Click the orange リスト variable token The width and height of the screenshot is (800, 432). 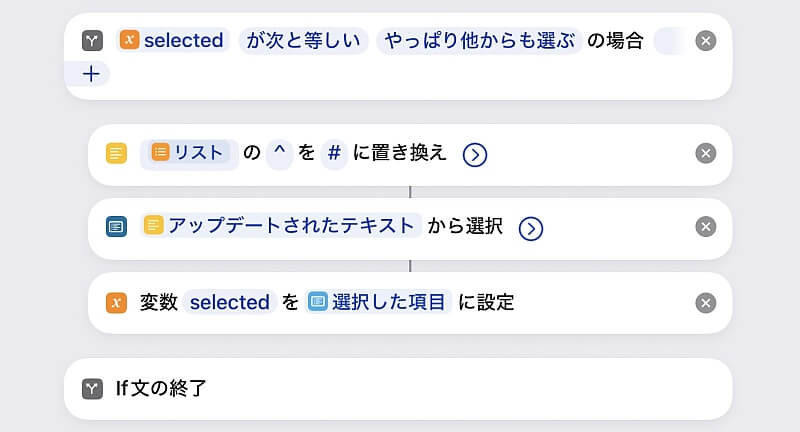click(x=189, y=153)
